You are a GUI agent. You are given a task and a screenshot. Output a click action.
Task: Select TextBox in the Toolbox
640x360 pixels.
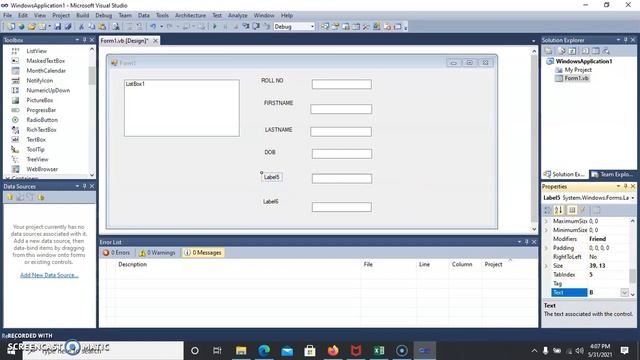tap(36, 140)
